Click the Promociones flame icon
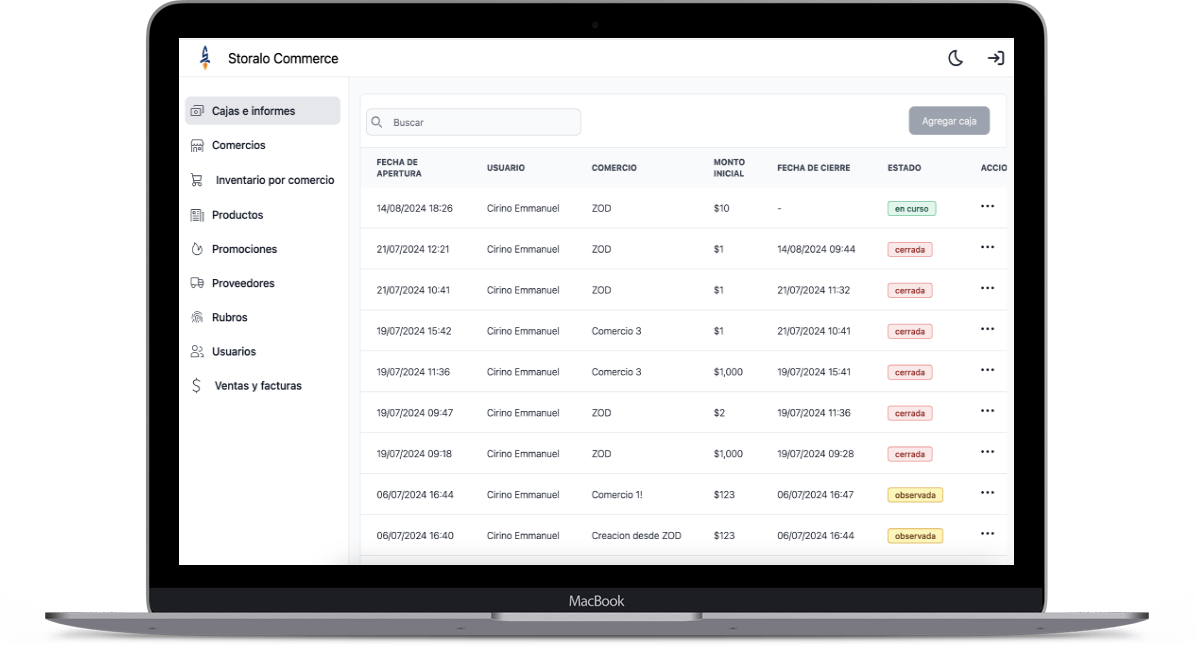 point(197,249)
